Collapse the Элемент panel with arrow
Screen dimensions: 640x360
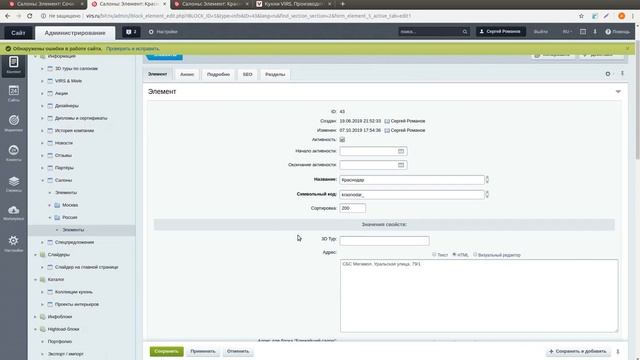click(x=618, y=92)
